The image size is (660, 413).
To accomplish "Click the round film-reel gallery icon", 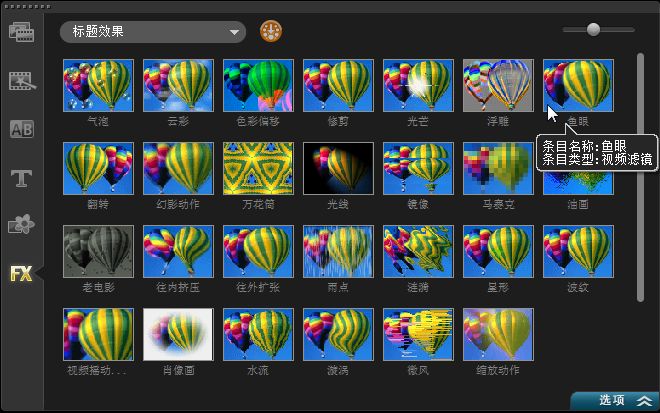I will [x=270, y=32].
